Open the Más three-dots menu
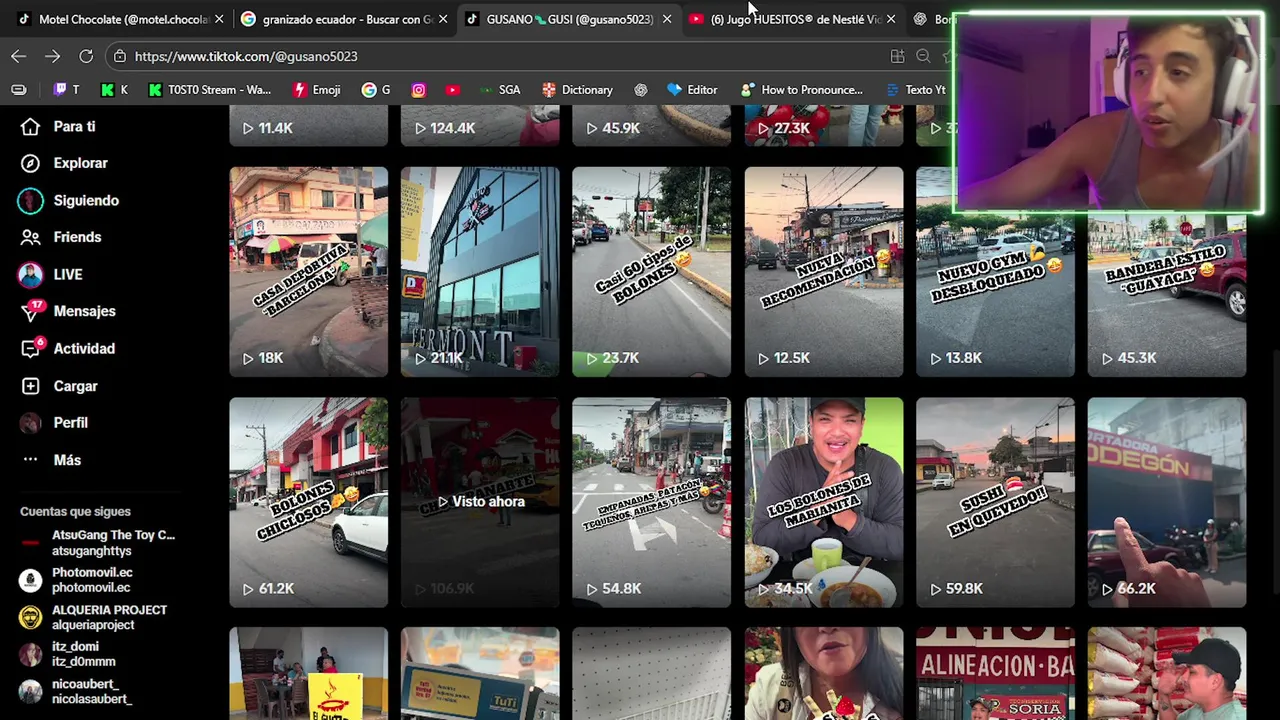This screenshot has height=720, width=1280. [x=31, y=460]
